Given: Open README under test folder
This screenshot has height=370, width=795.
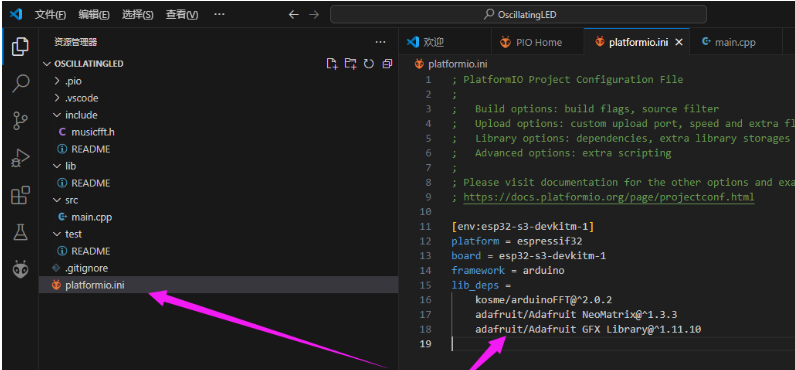Looking at the screenshot, I should coord(91,251).
